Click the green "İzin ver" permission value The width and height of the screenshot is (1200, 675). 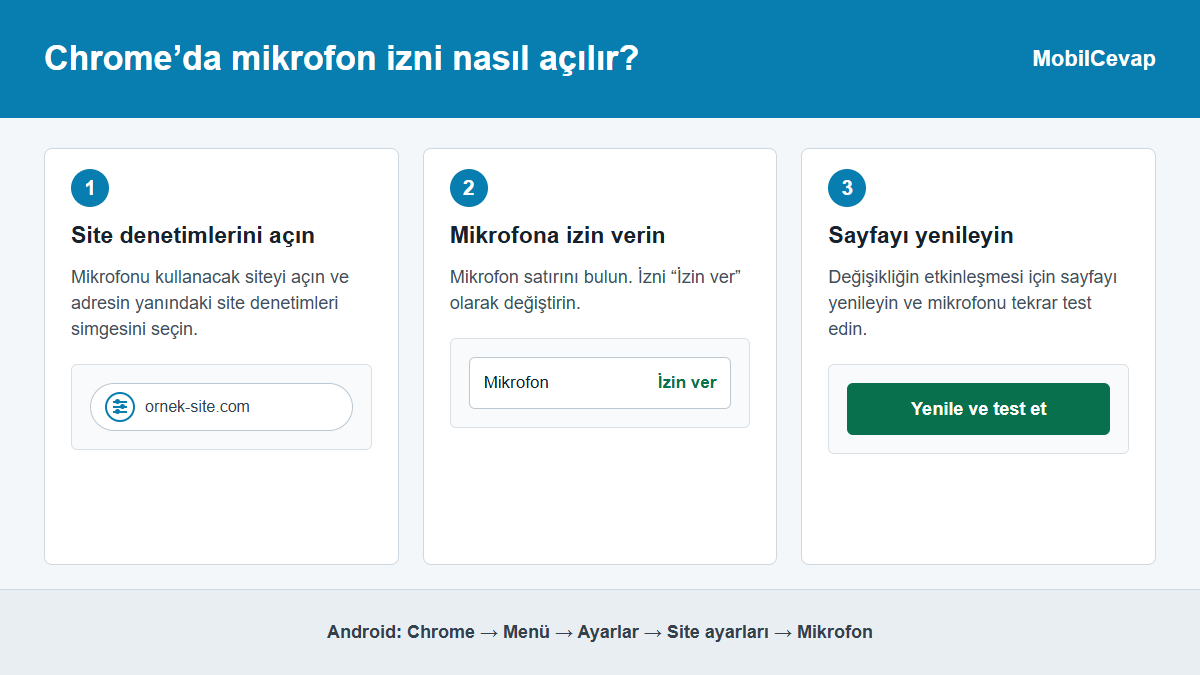pyautogui.click(x=687, y=382)
